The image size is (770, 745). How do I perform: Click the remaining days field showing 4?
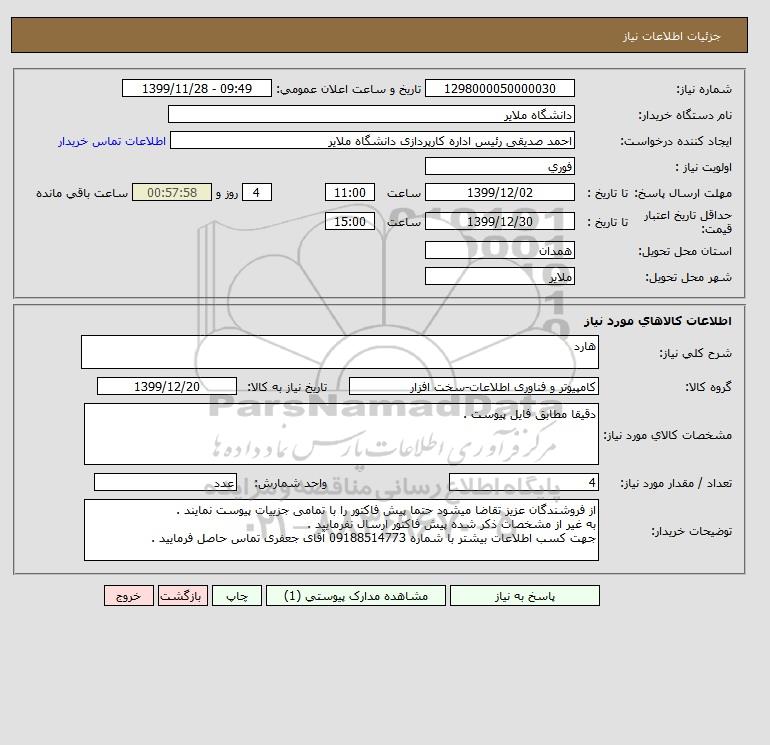(x=256, y=193)
